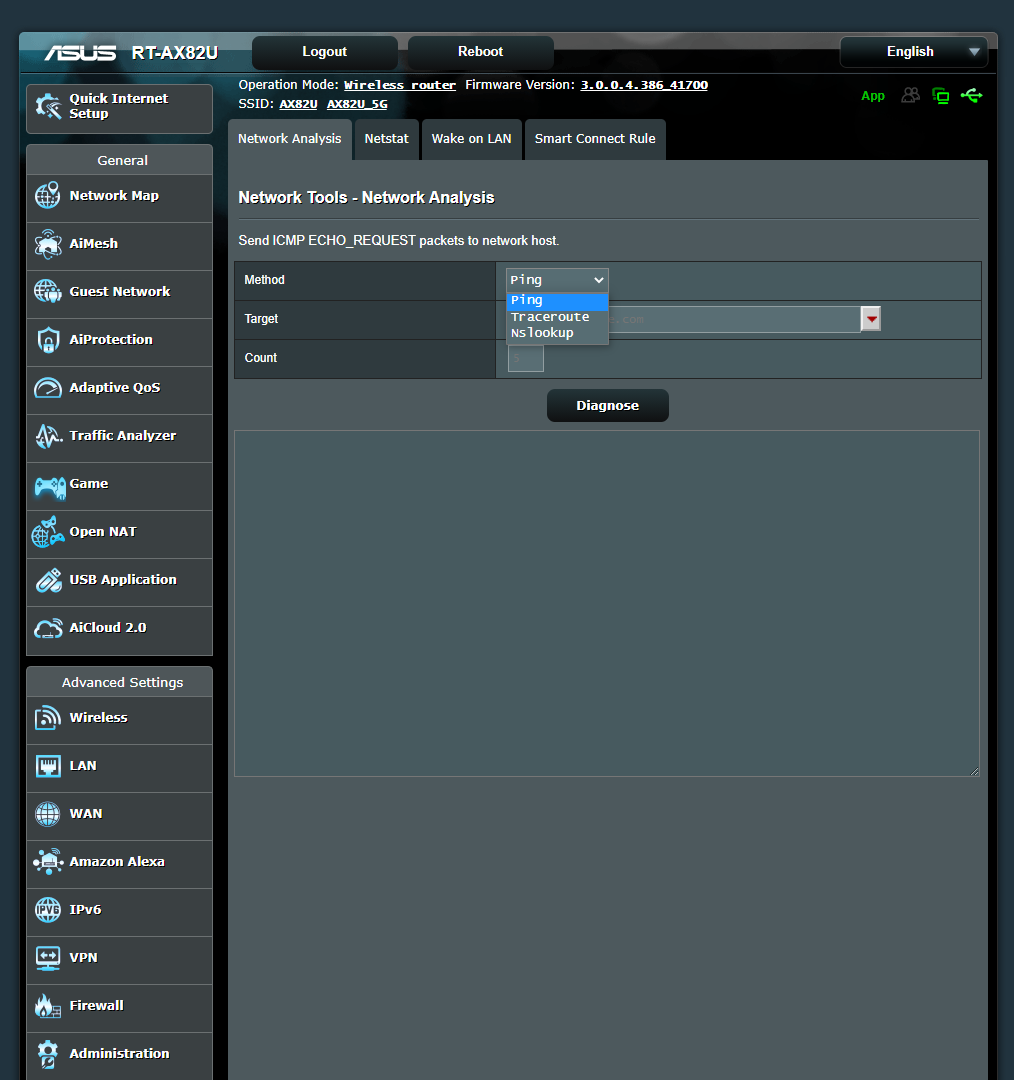Click the Diagnose button
Image resolution: width=1014 pixels, height=1080 pixels.
(608, 406)
